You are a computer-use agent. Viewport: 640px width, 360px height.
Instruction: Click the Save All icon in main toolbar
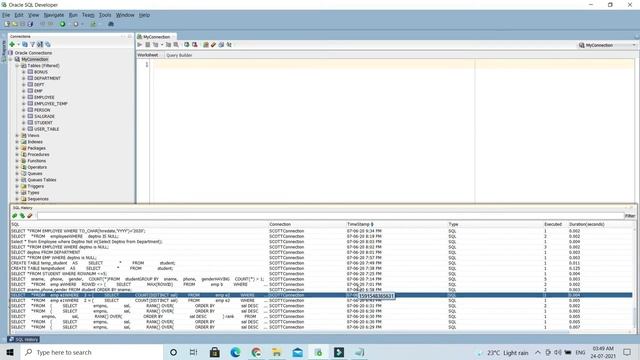30,24
